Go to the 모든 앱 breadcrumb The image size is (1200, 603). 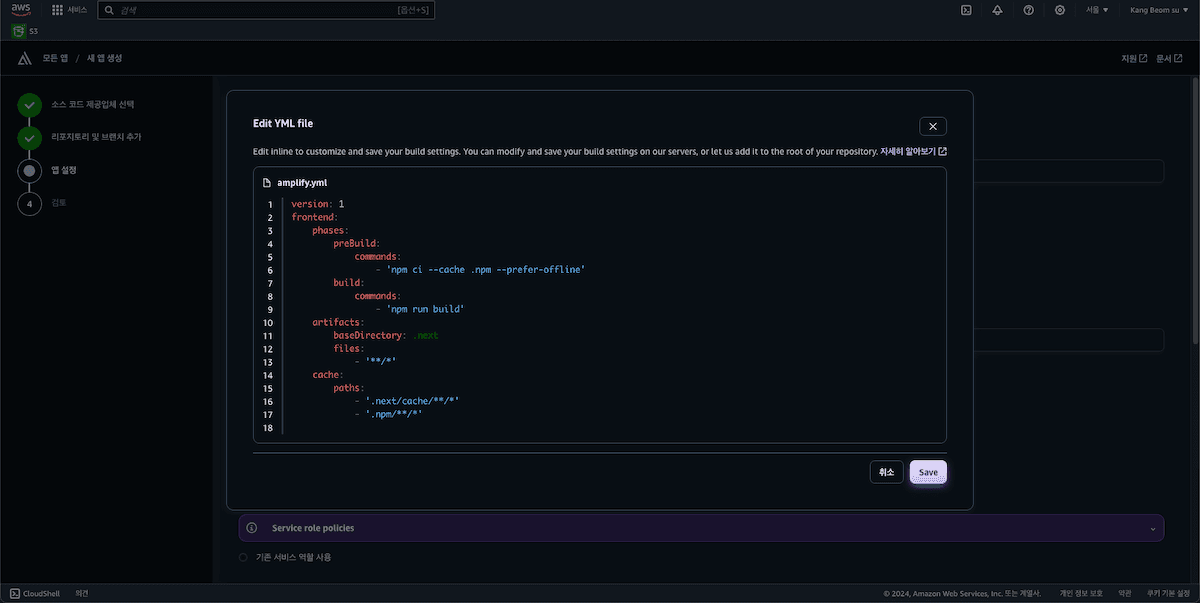coord(55,58)
